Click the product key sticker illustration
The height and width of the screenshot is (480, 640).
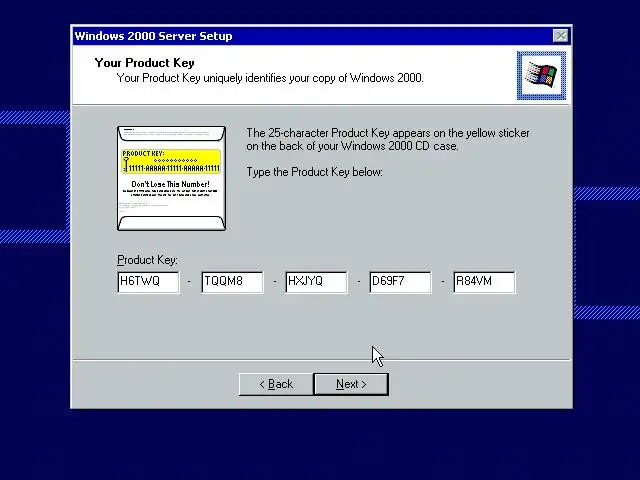171,178
